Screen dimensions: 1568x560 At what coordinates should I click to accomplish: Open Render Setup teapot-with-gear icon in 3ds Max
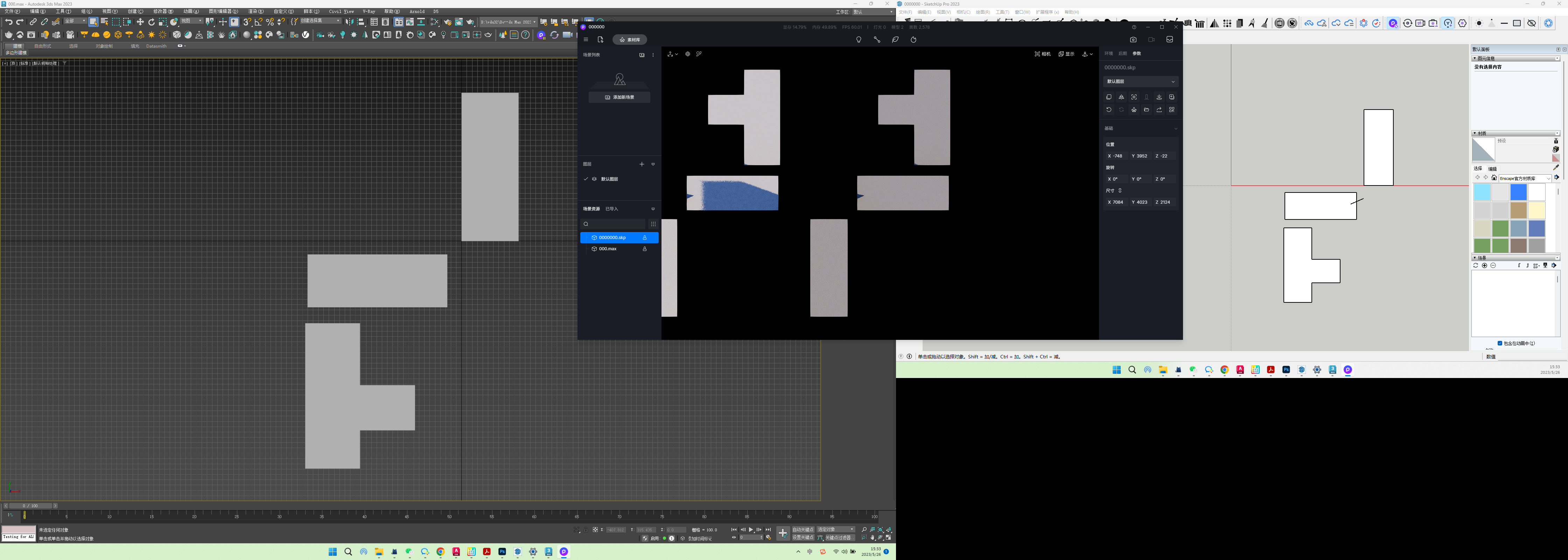[x=448, y=22]
